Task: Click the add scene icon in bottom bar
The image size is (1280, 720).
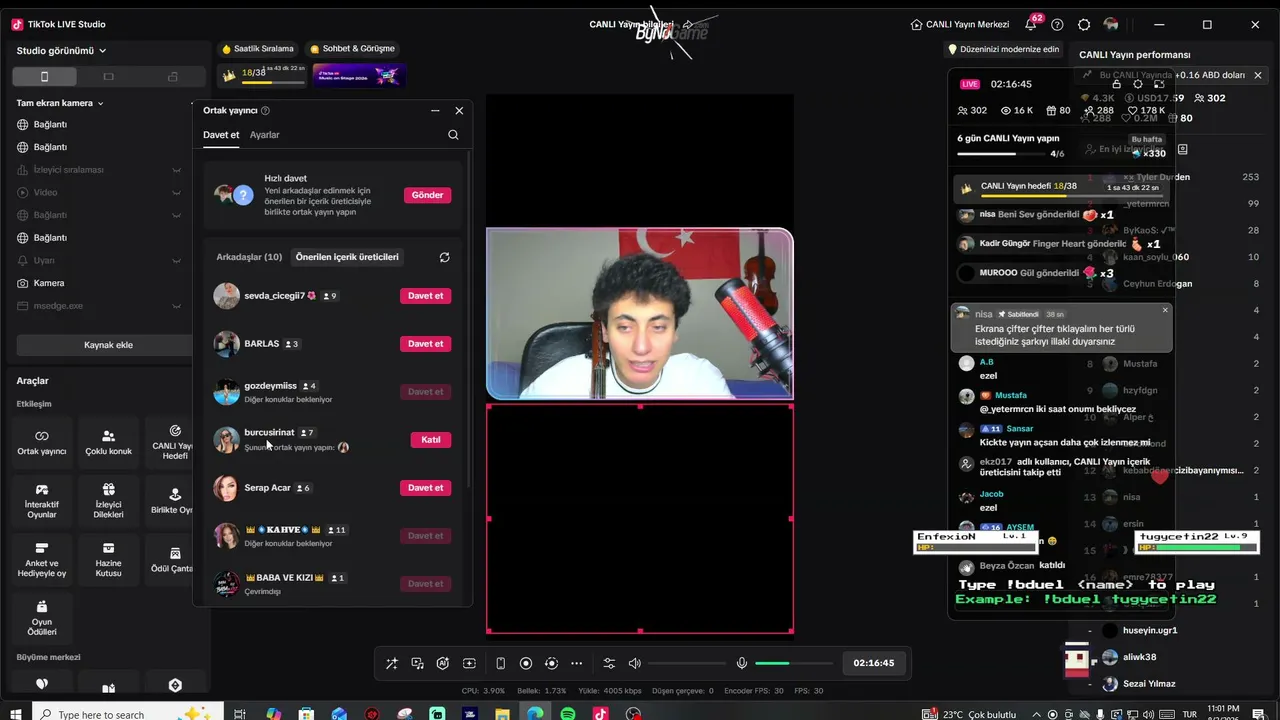Action: tap(469, 663)
